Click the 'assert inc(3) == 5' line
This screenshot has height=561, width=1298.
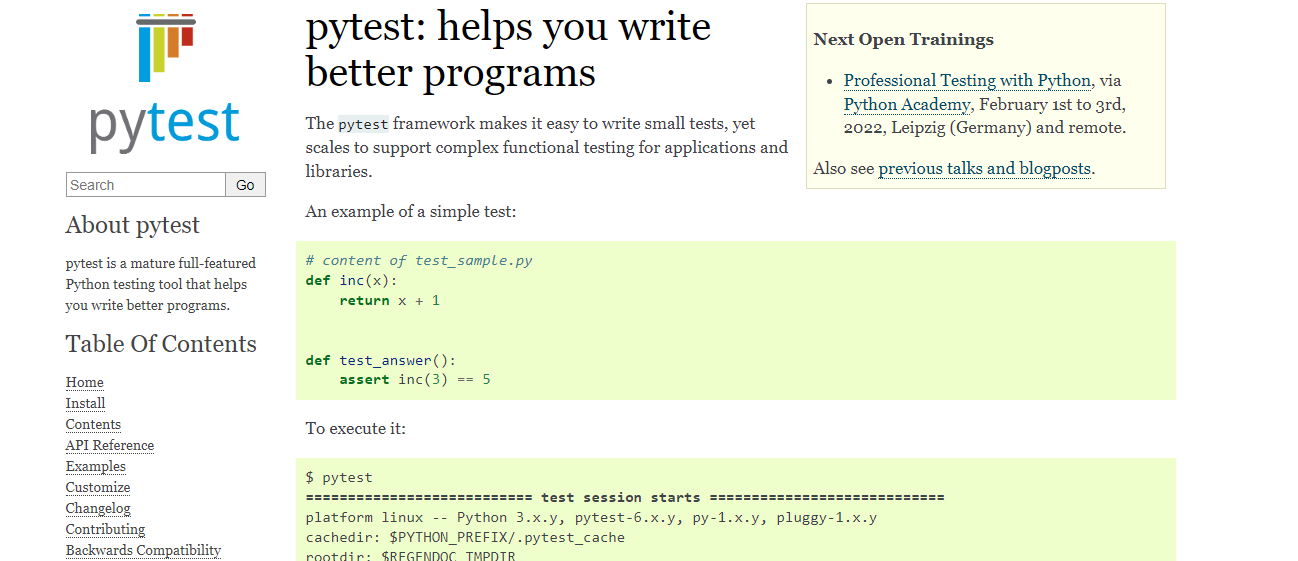(x=415, y=380)
